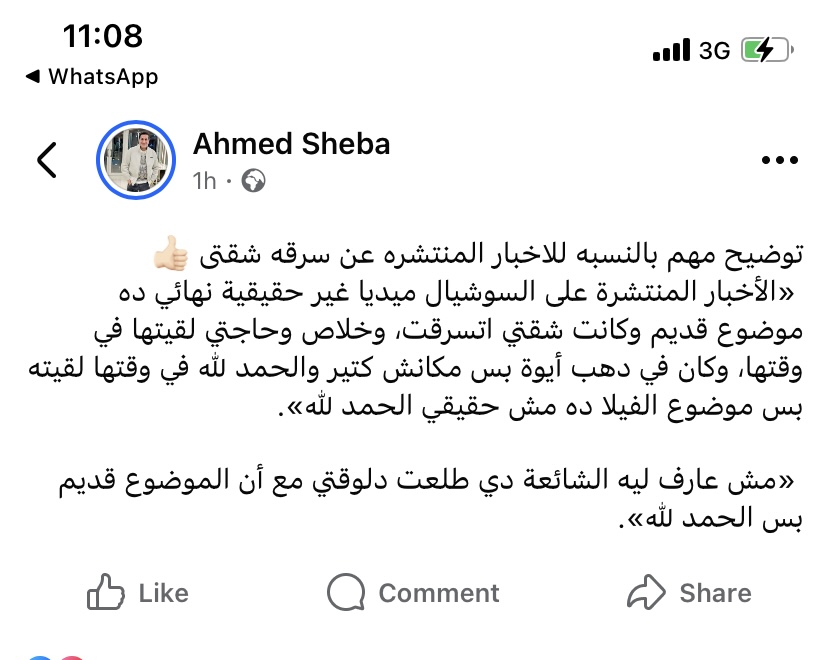Image resolution: width=828 pixels, height=660 pixels.
Task: Tap the 3G network indicator
Action: click(714, 51)
